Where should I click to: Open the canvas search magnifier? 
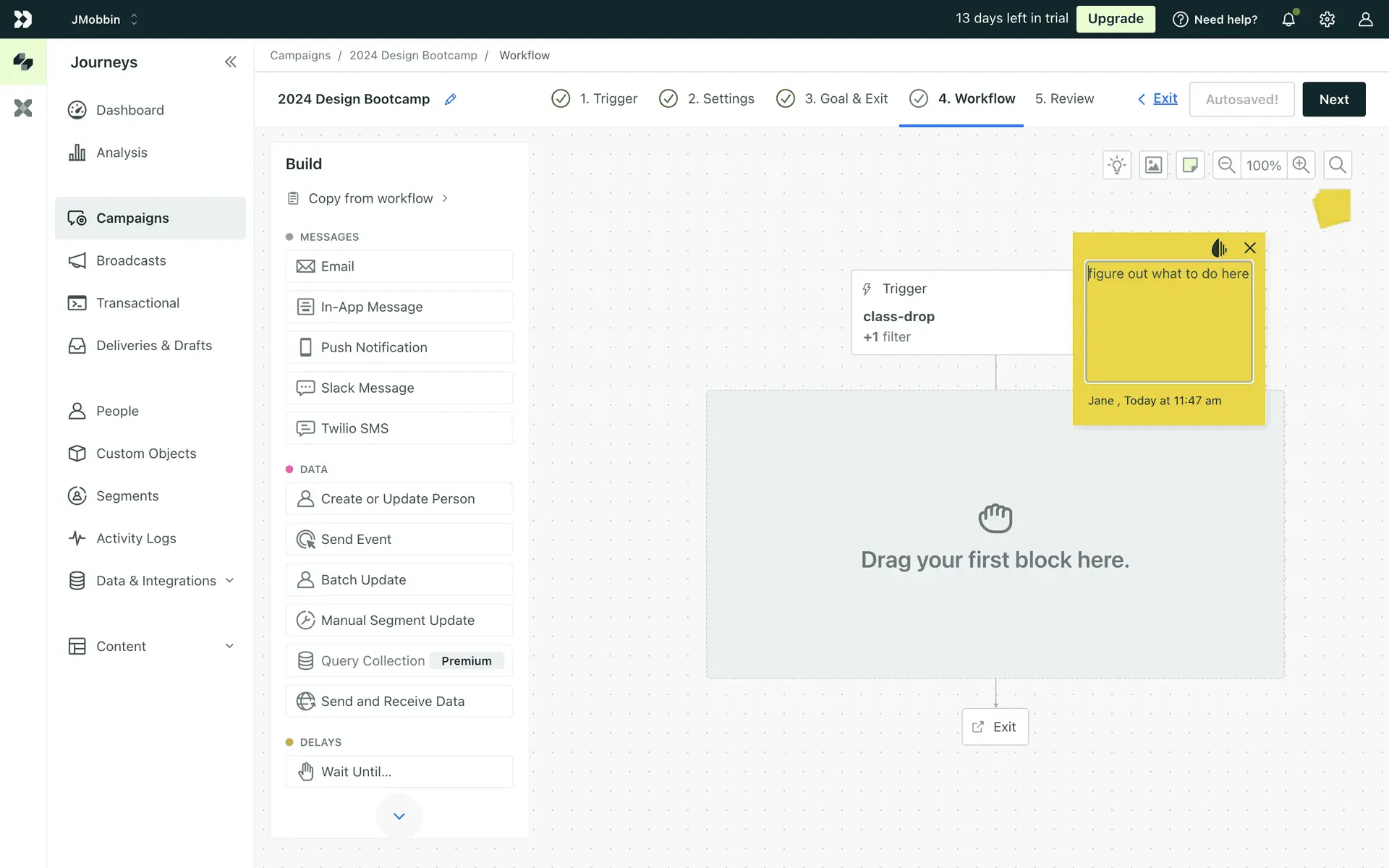(x=1338, y=165)
